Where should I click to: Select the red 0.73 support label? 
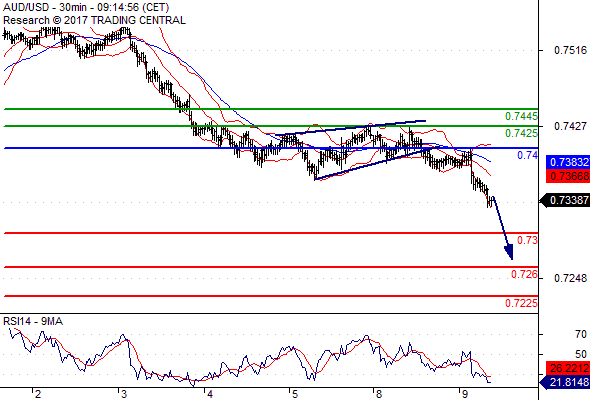(x=528, y=240)
